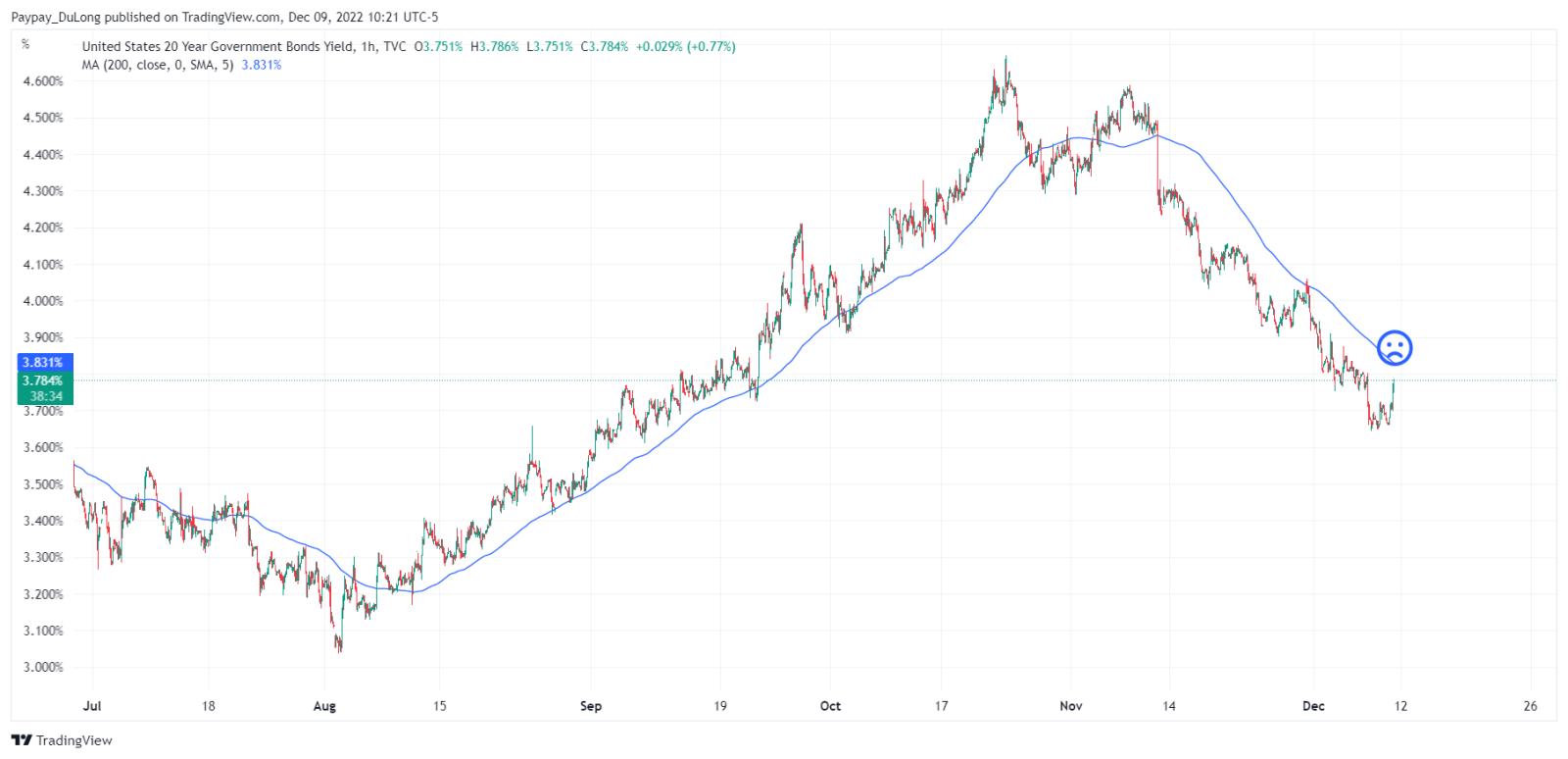The height and width of the screenshot is (759, 1568).
Task: Click the 18 date label on time axis
Action: click(x=208, y=706)
